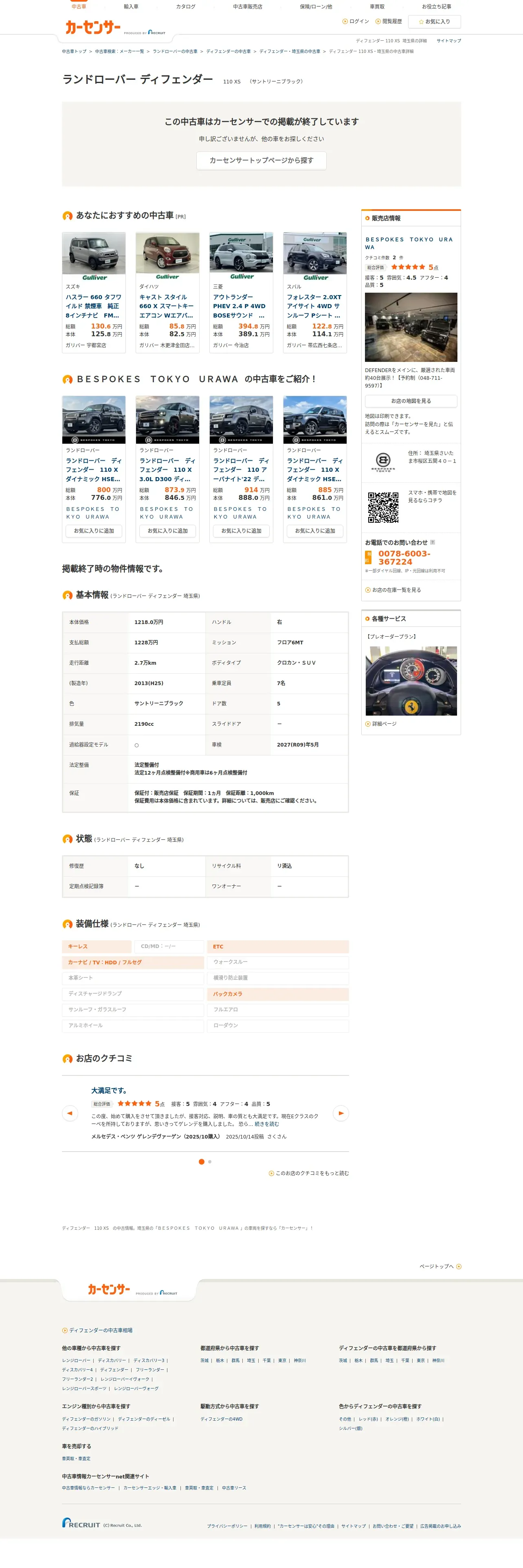
Task: Open the Subaru フォレスター 2.0XT listing
Action: [314, 306]
